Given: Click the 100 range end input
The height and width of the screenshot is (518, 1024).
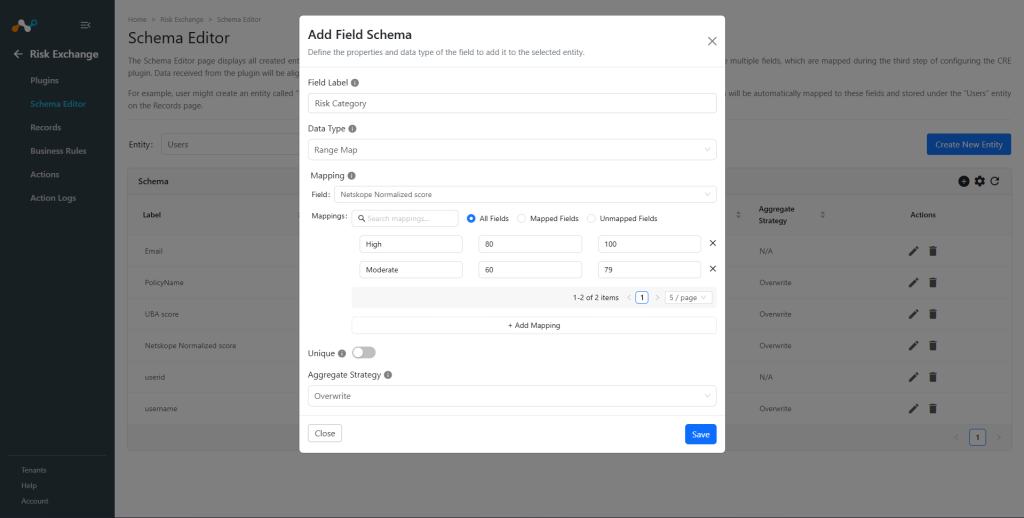Looking at the screenshot, I should [649, 244].
